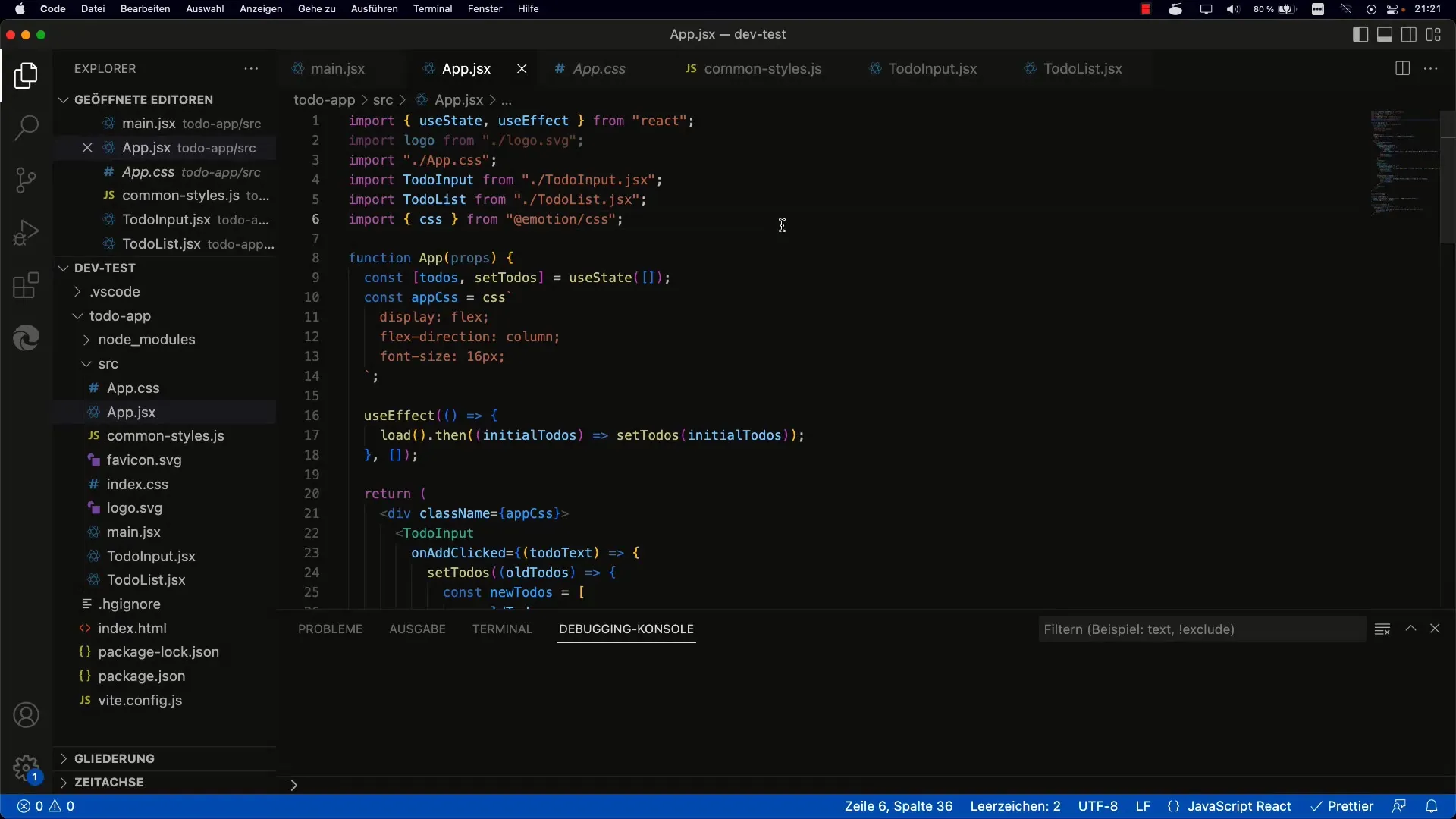Click the editor minimap
1456x819 pixels.
[x=1404, y=163]
